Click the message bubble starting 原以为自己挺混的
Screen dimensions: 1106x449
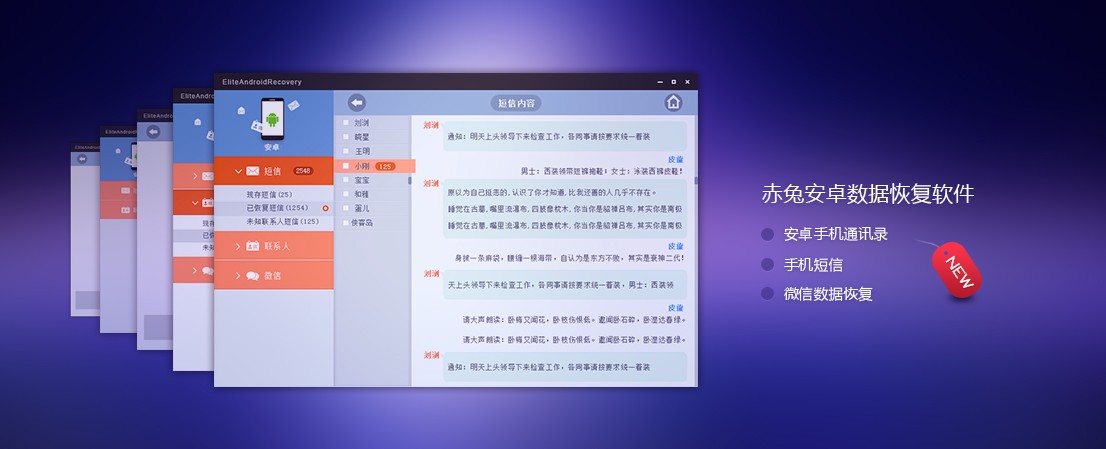[x=564, y=208]
